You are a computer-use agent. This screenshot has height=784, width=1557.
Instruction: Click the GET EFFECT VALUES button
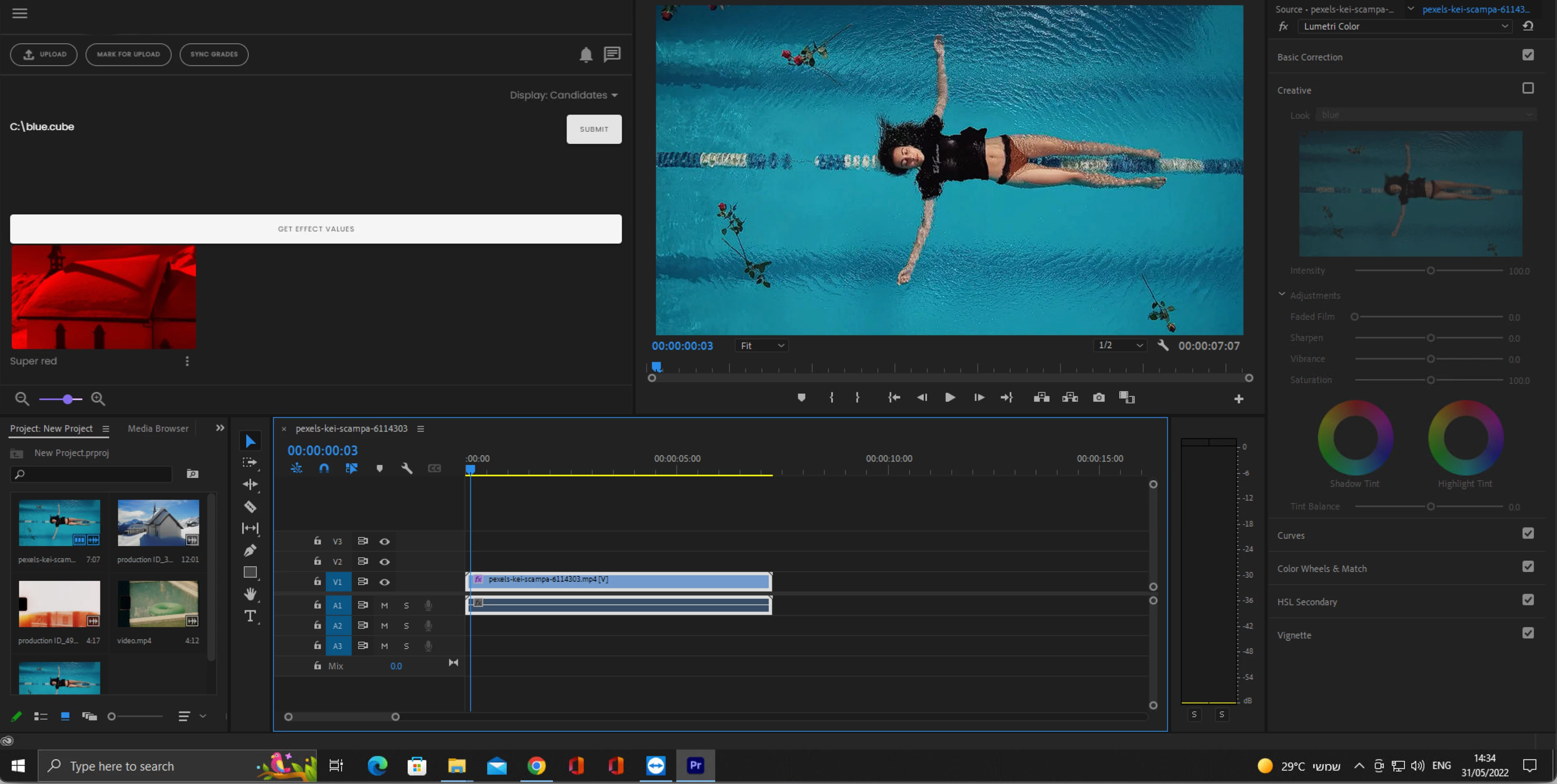(315, 228)
